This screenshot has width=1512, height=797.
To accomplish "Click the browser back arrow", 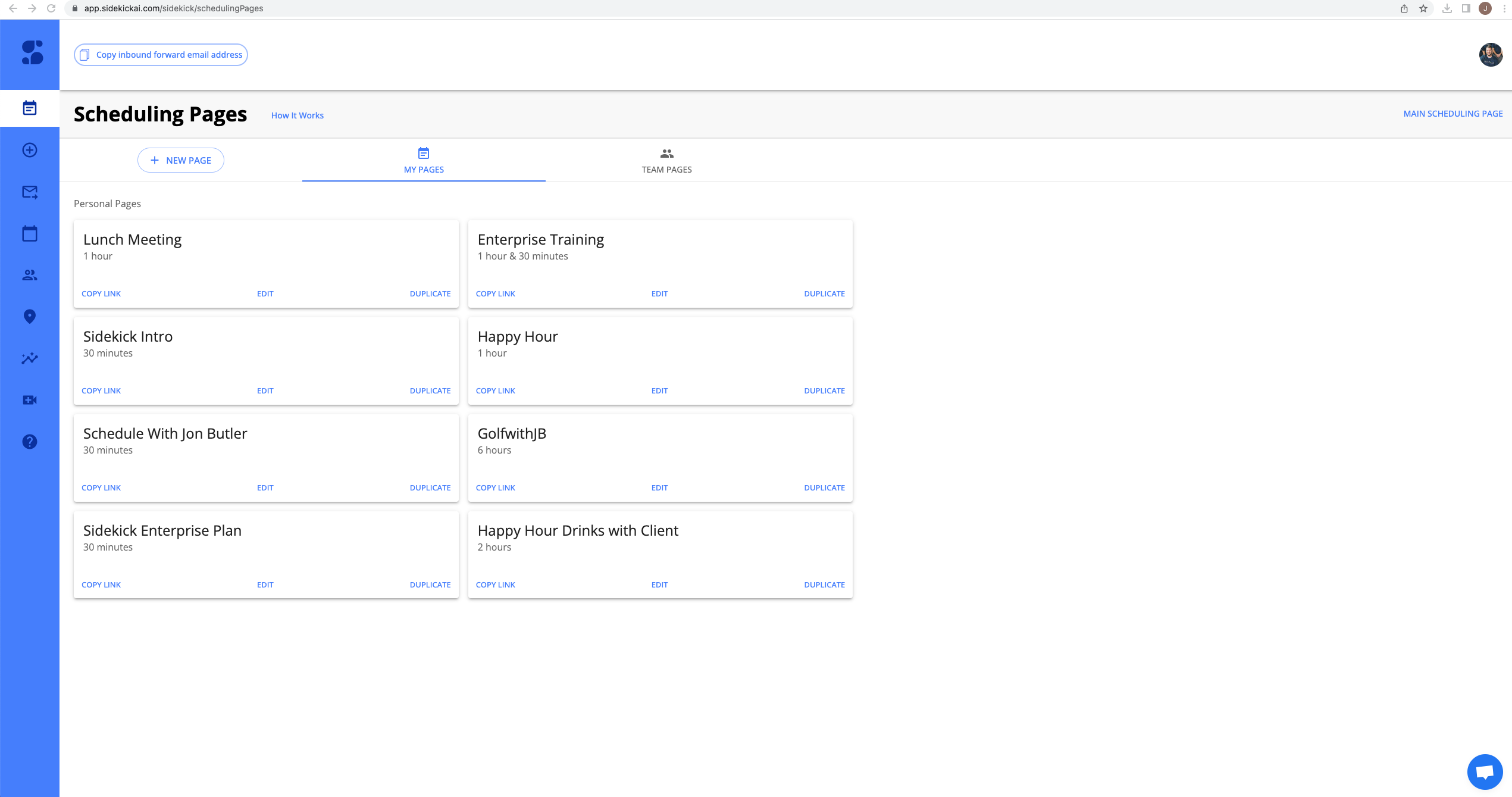I will click(x=13, y=8).
